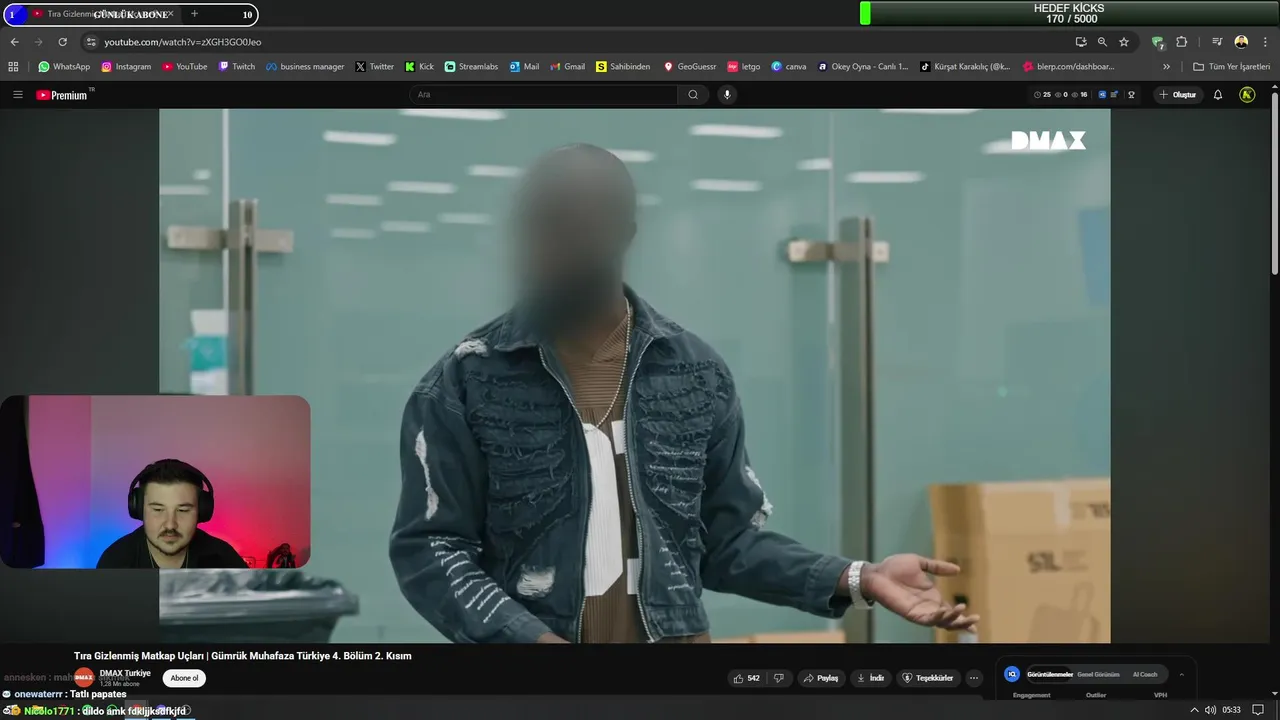This screenshot has height=720, width=1280.
Task: Share the video with Paylaş
Action: pyautogui.click(x=821, y=678)
